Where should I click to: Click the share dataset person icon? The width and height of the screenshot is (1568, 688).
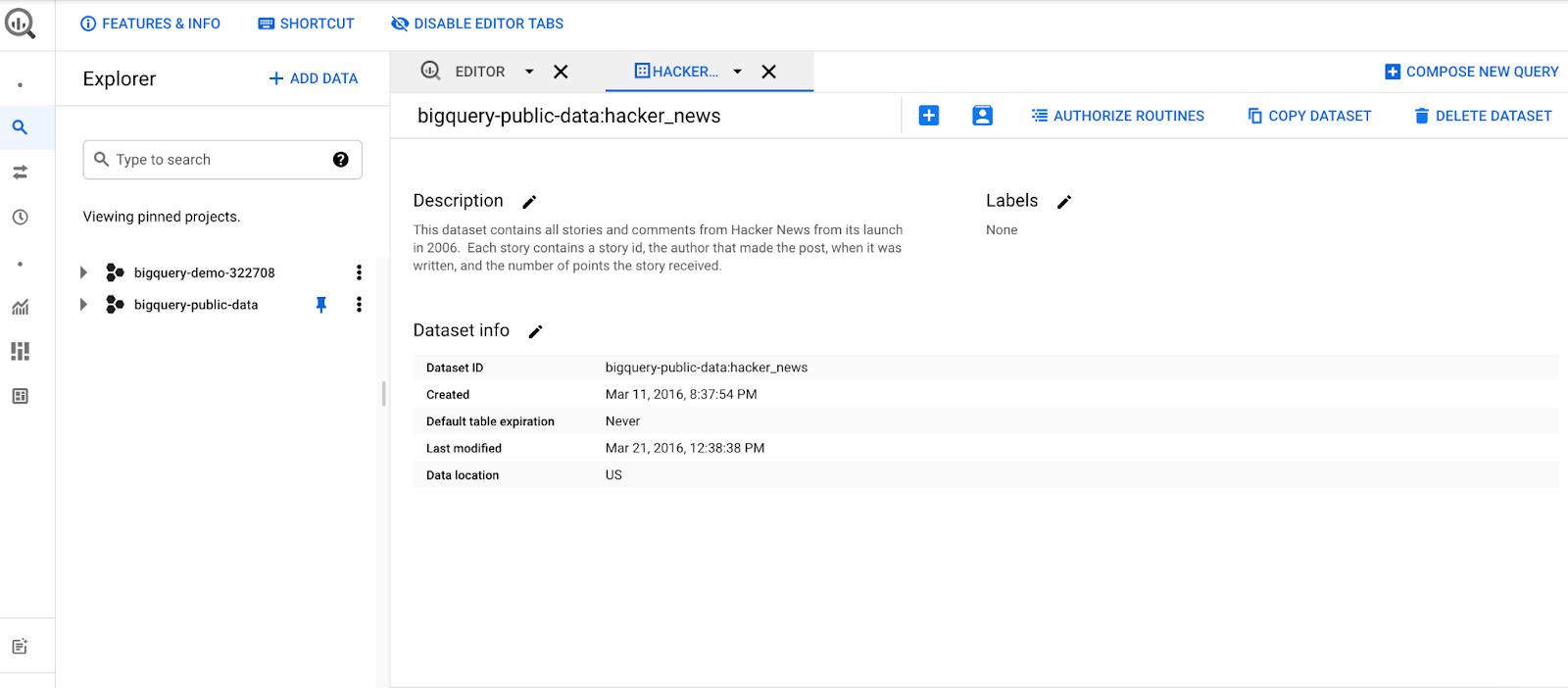(982, 116)
